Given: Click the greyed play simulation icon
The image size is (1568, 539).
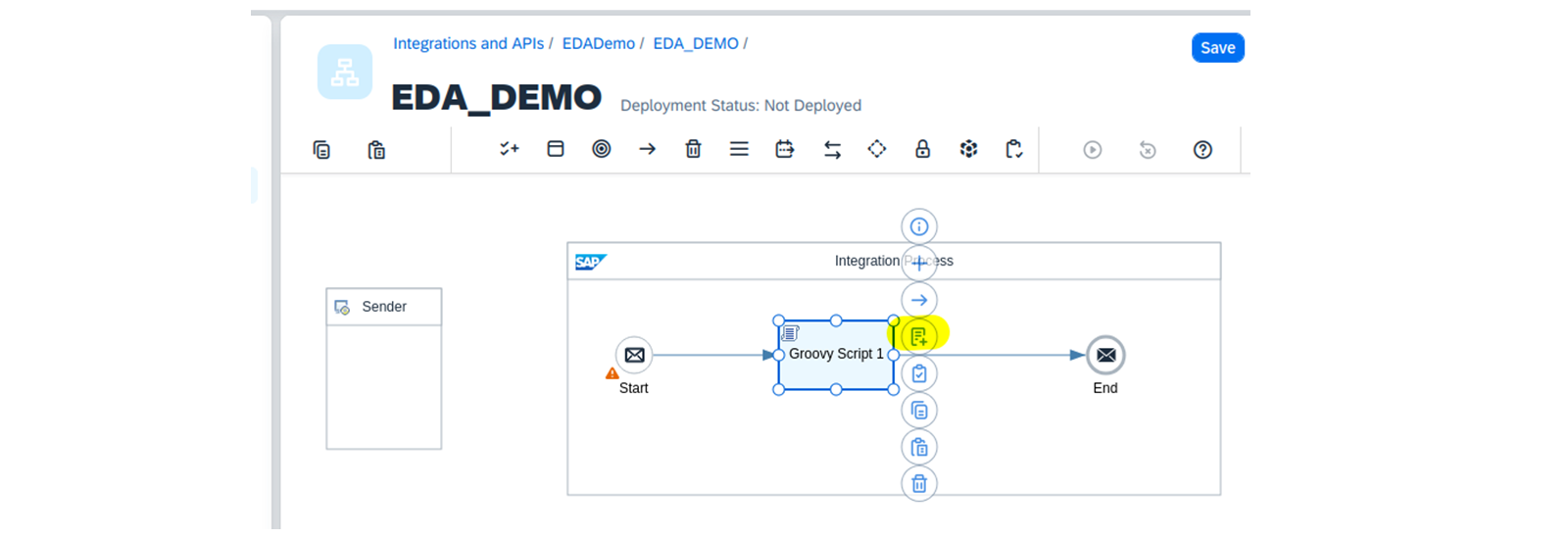Looking at the screenshot, I should point(1093,150).
